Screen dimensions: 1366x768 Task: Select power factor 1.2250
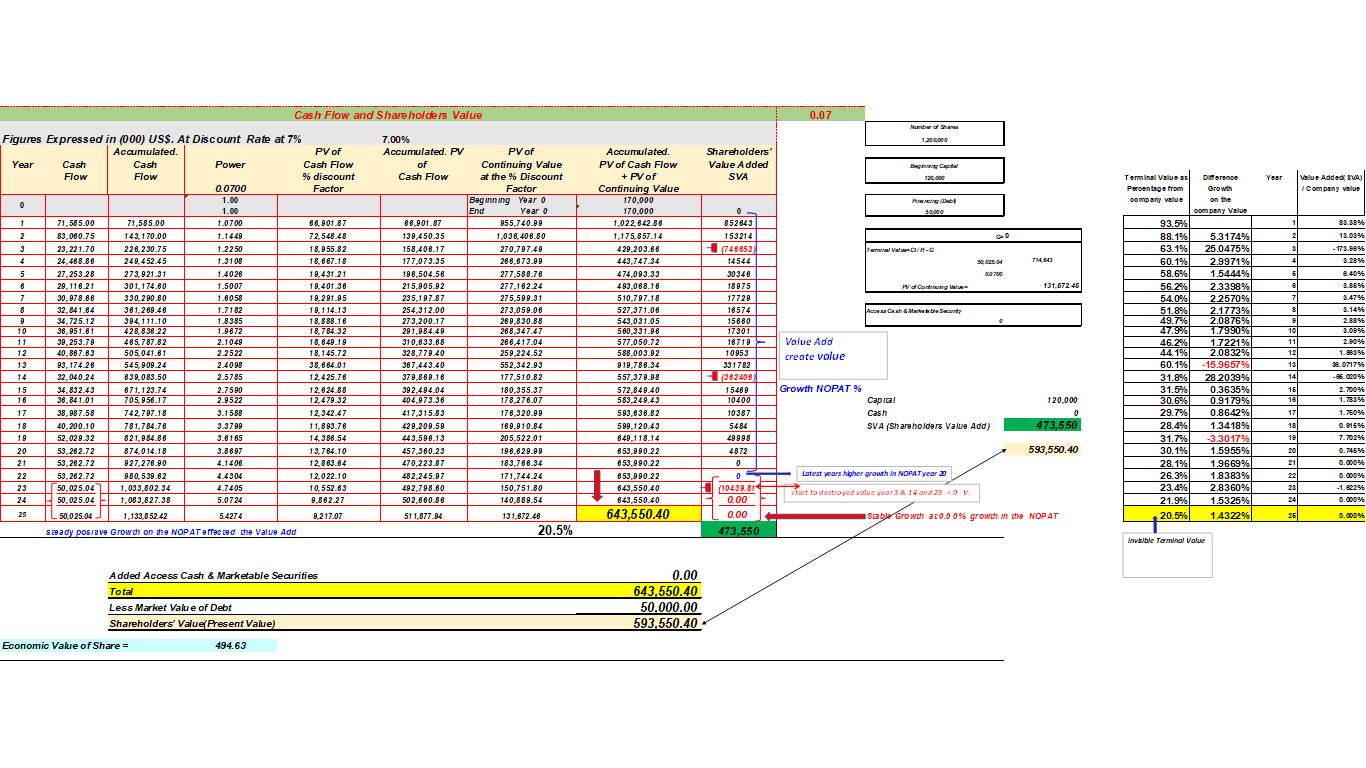[230, 247]
